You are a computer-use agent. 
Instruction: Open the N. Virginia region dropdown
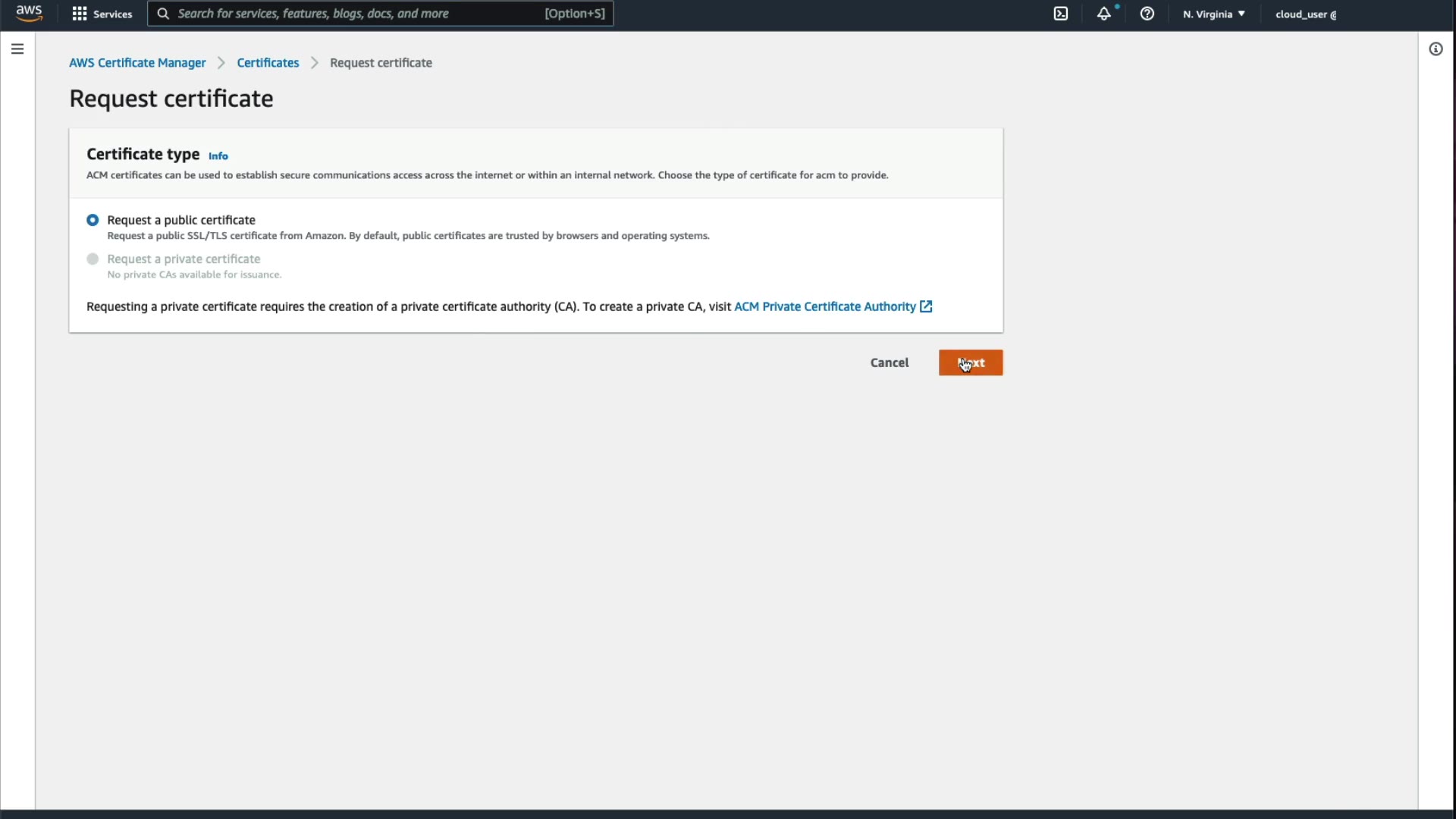pyautogui.click(x=1213, y=14)
